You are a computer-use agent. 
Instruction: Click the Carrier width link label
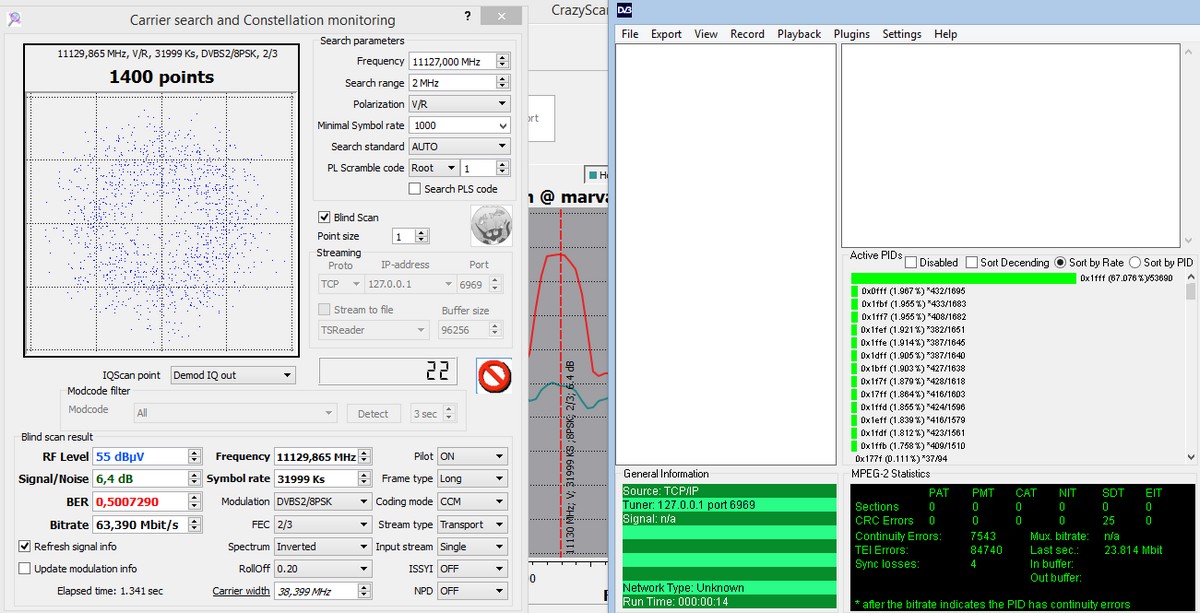coord(241,591)
